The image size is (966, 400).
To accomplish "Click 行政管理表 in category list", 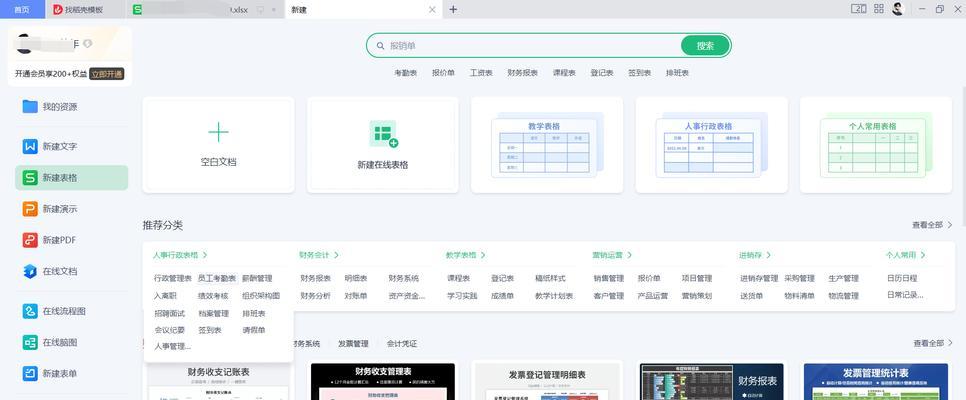I will point(172,279).
